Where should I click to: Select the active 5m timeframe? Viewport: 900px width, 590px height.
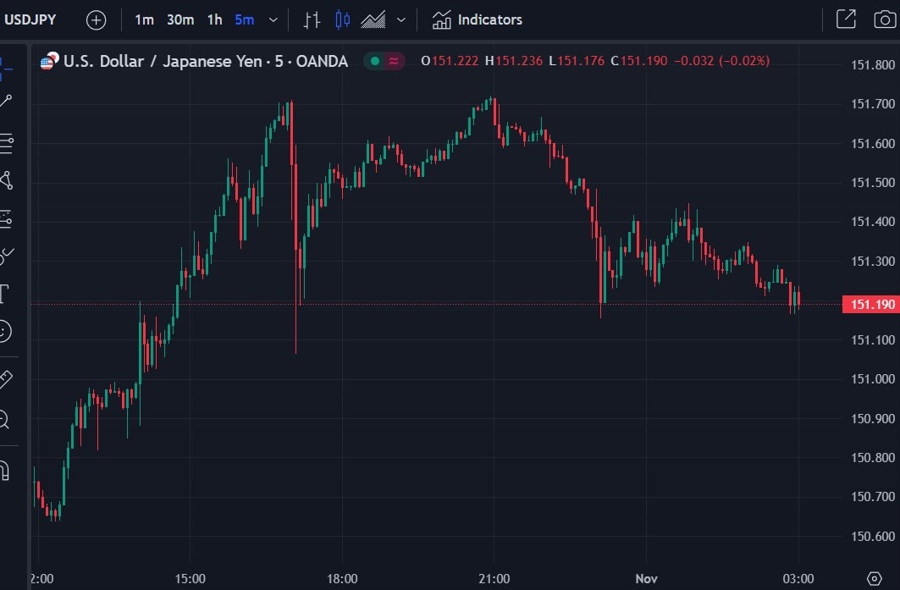pyautogui.click(x=245, y=20)
